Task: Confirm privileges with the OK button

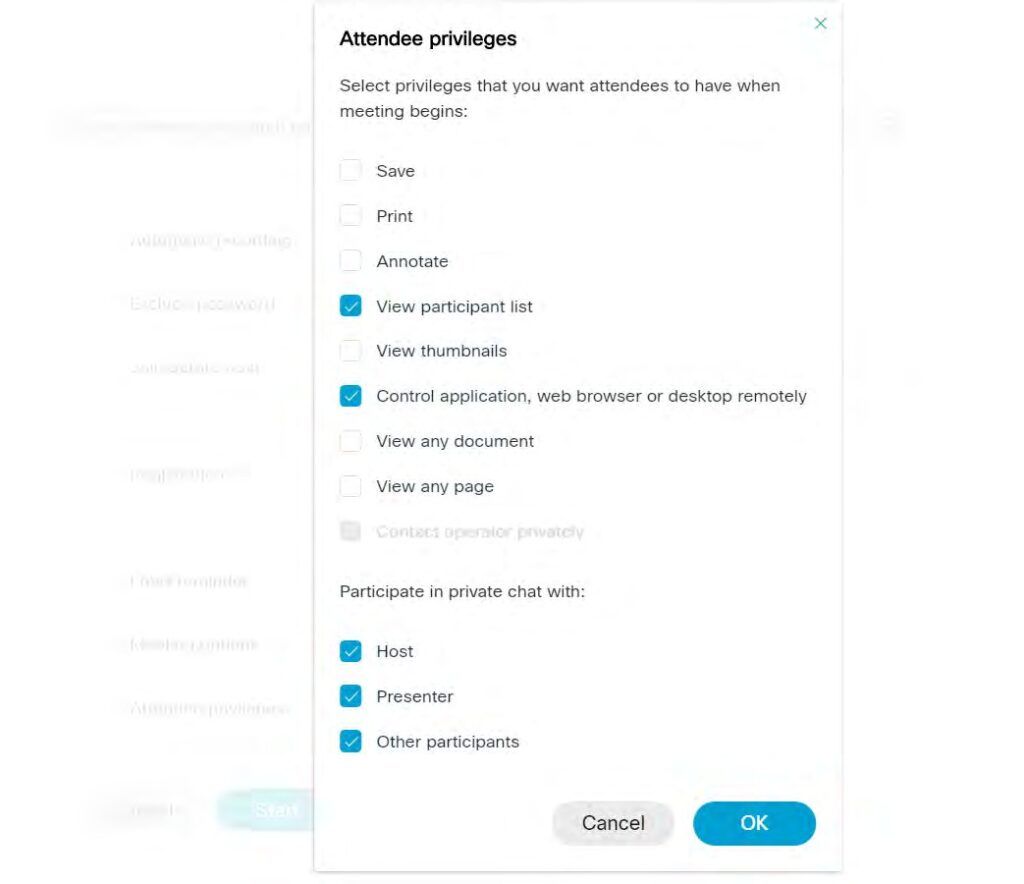Action: pyautogui.click(x=754, y=823)
